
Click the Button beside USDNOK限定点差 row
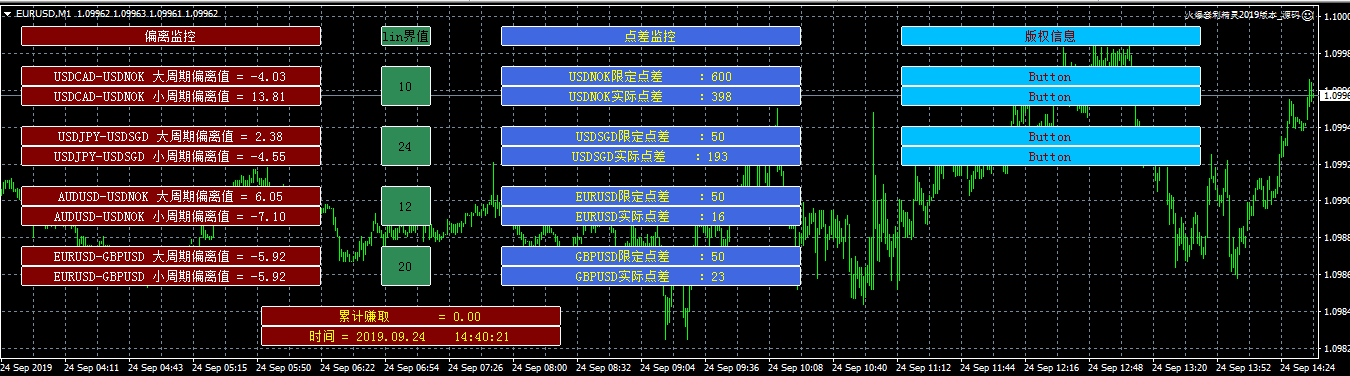[x=1051, y=76]
